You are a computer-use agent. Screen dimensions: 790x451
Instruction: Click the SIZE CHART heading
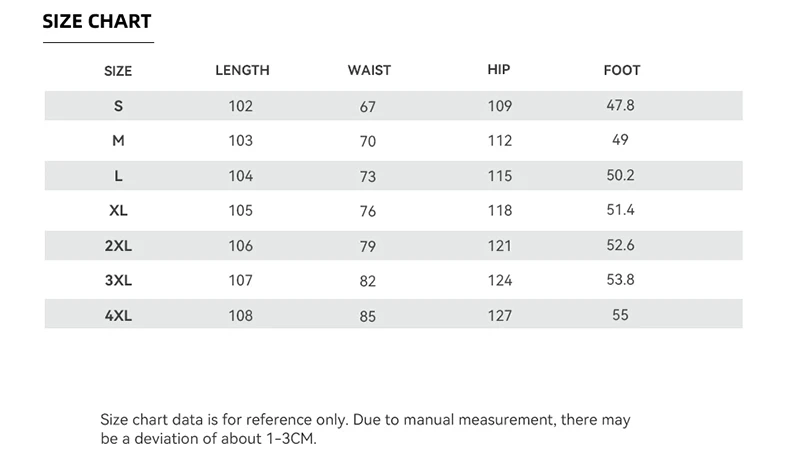coord(97,22)
